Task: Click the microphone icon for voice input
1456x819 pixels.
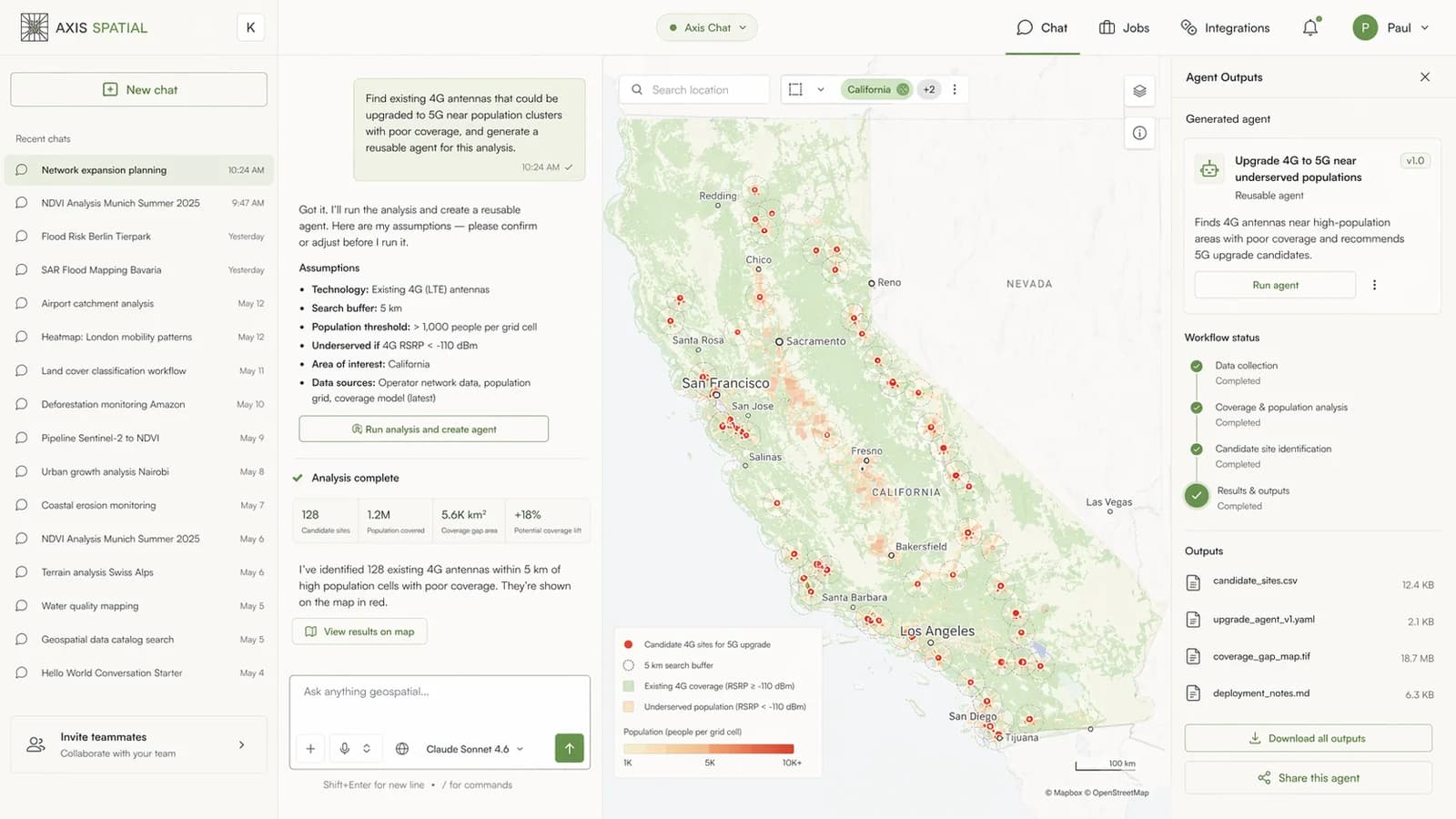Action: coord(343,748)
